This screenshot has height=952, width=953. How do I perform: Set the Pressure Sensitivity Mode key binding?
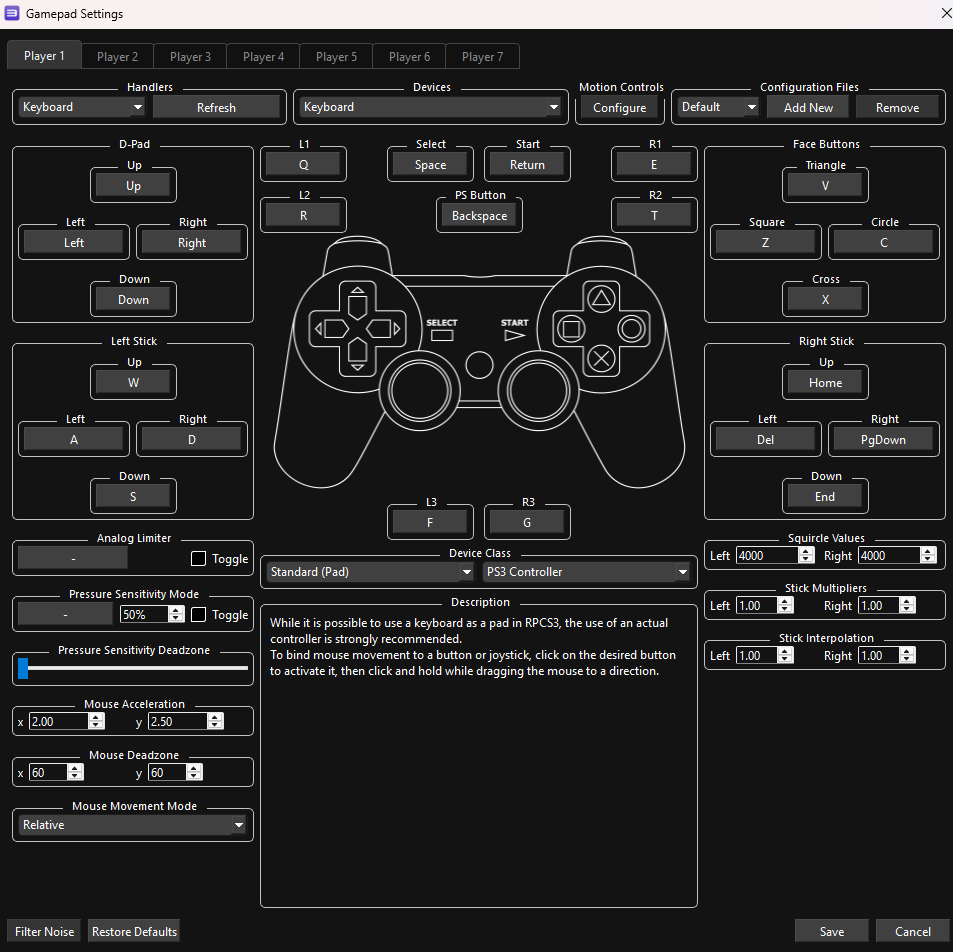click(65, 614)
